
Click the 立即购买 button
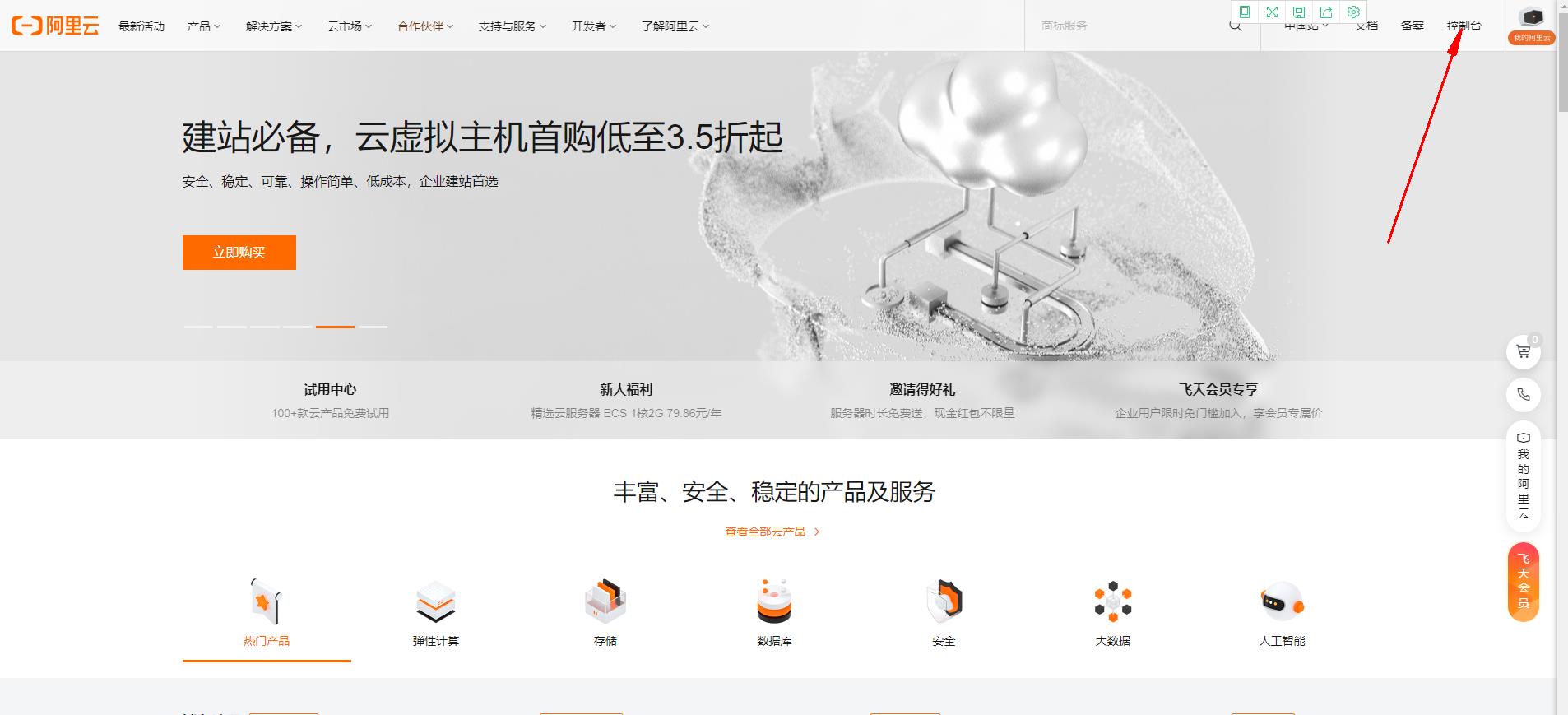pos(239,253)
